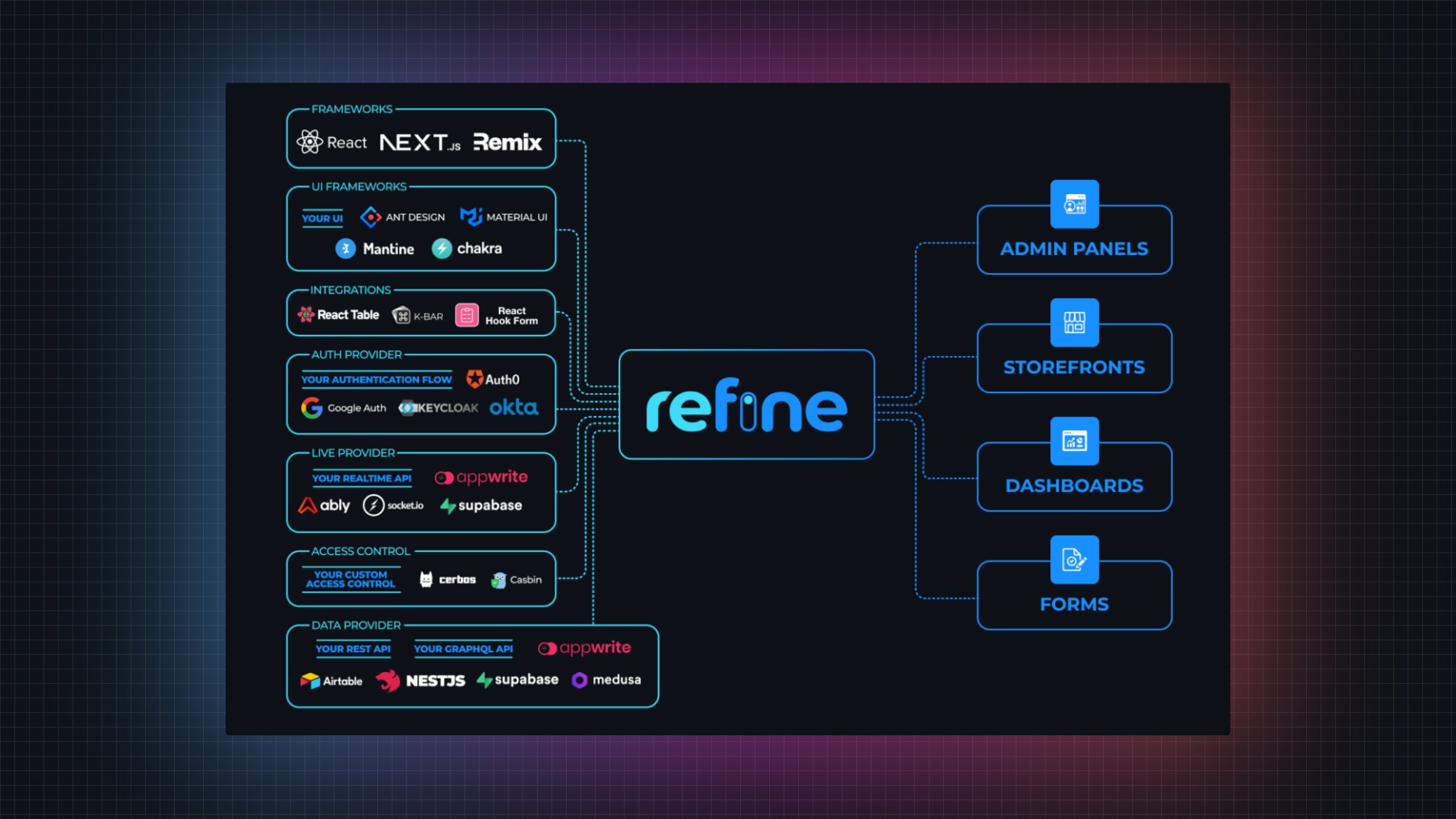Select YOUR AUTHENTICATION FLOW label

tap(376, 380)
